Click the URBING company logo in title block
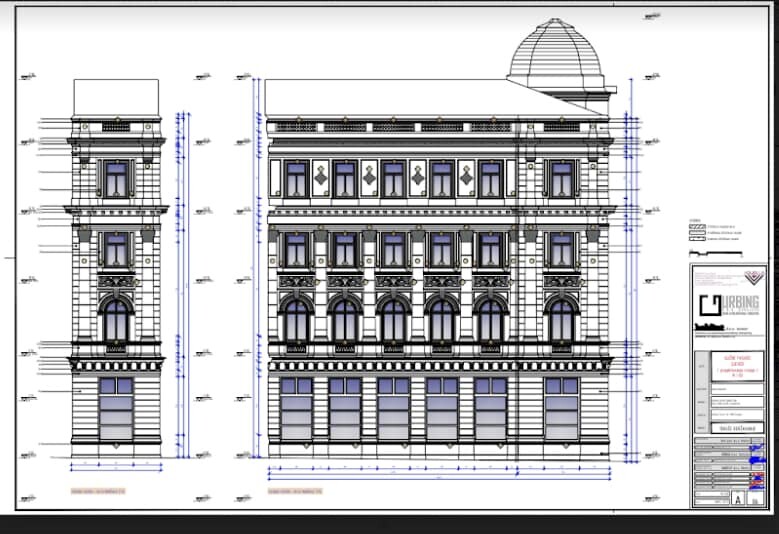Viewport: 779px width, 534px height. pyautogui.click(x=725, y=307)
